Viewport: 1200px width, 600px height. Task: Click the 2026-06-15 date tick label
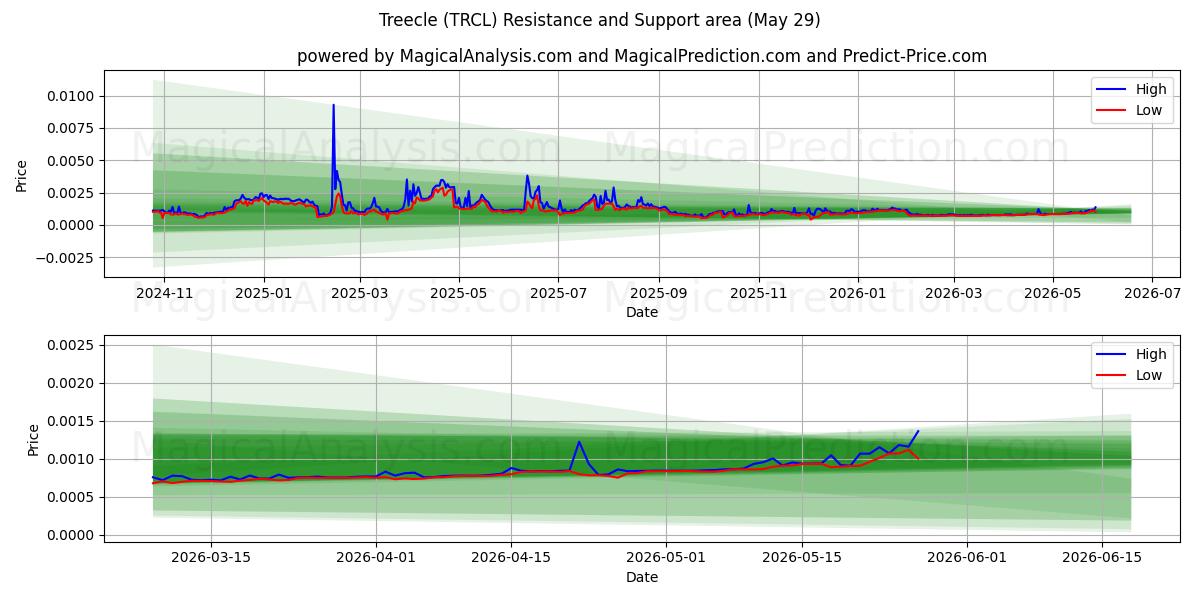pos(1102,557)
